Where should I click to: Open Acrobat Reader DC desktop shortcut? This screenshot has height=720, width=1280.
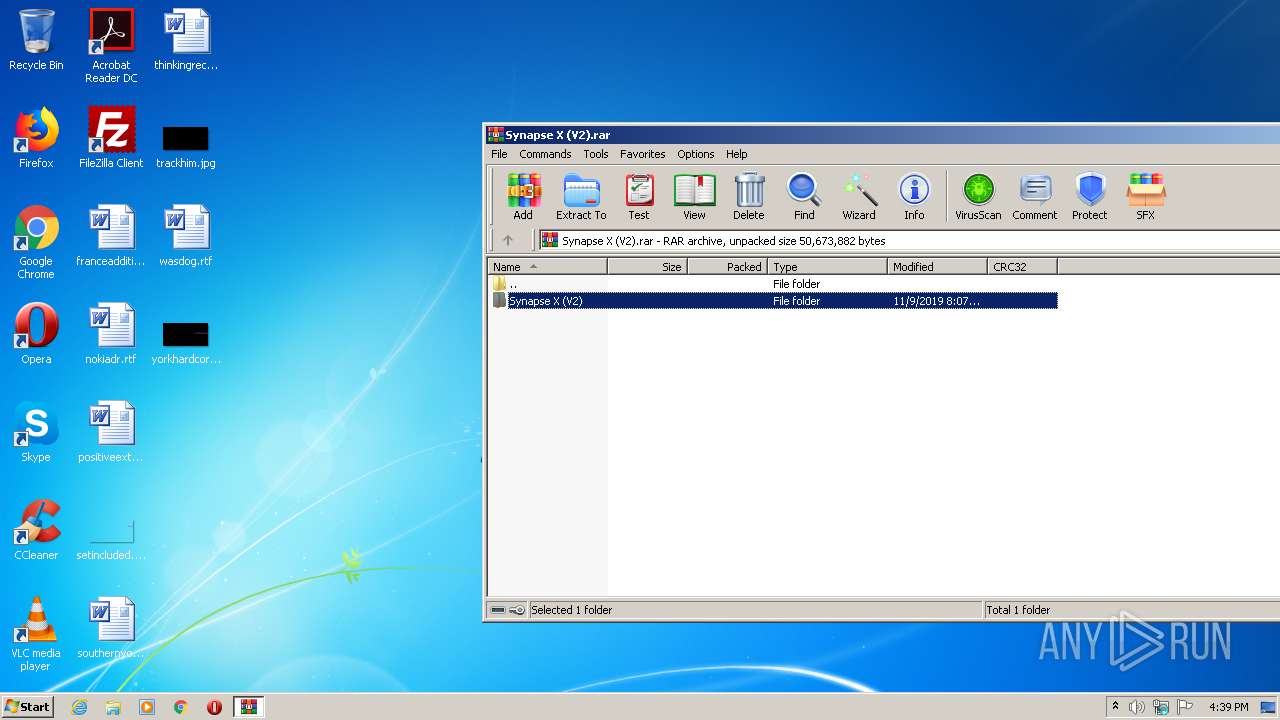click(111, 46)
